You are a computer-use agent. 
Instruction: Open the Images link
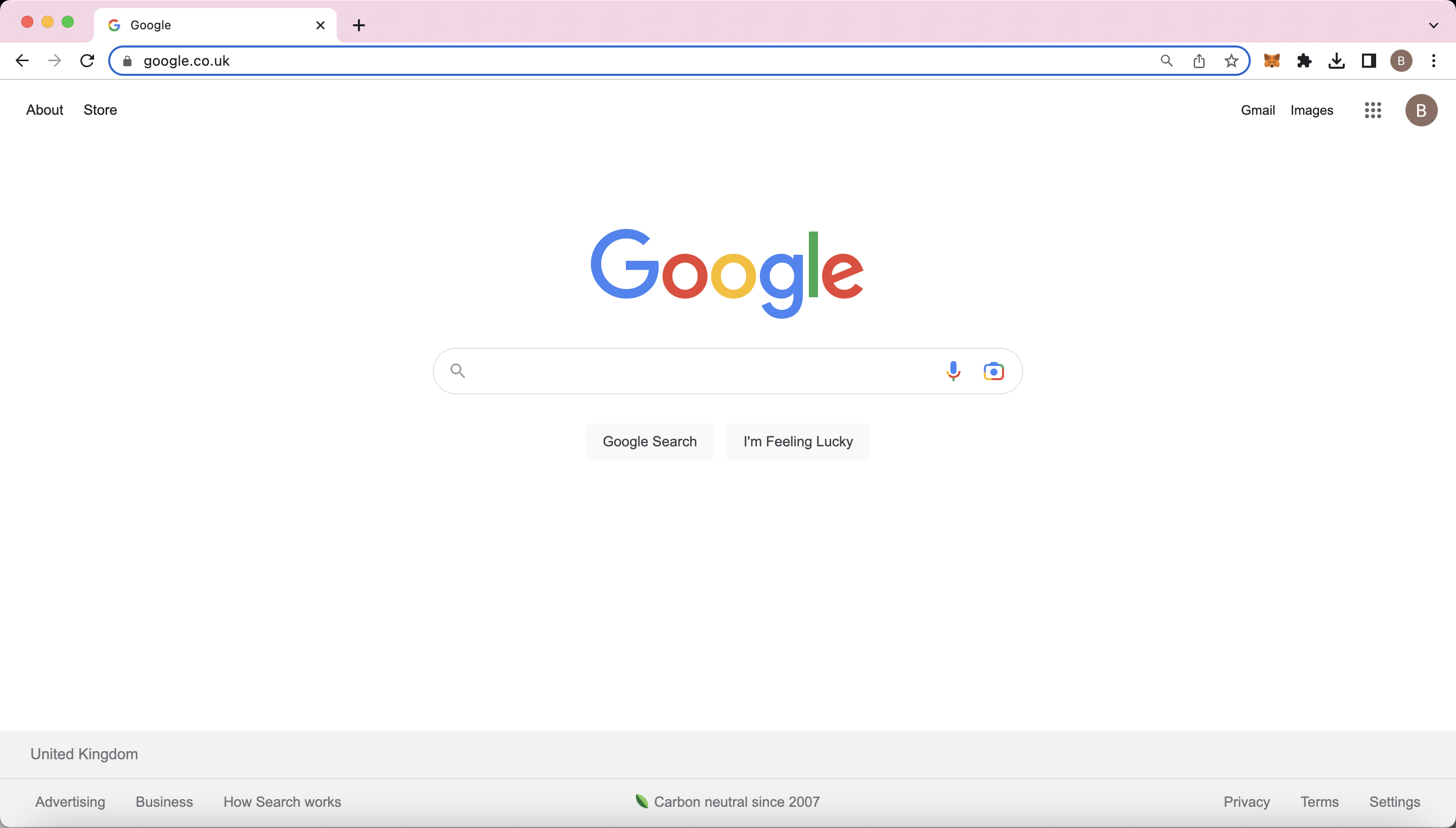coord(1311,110)
